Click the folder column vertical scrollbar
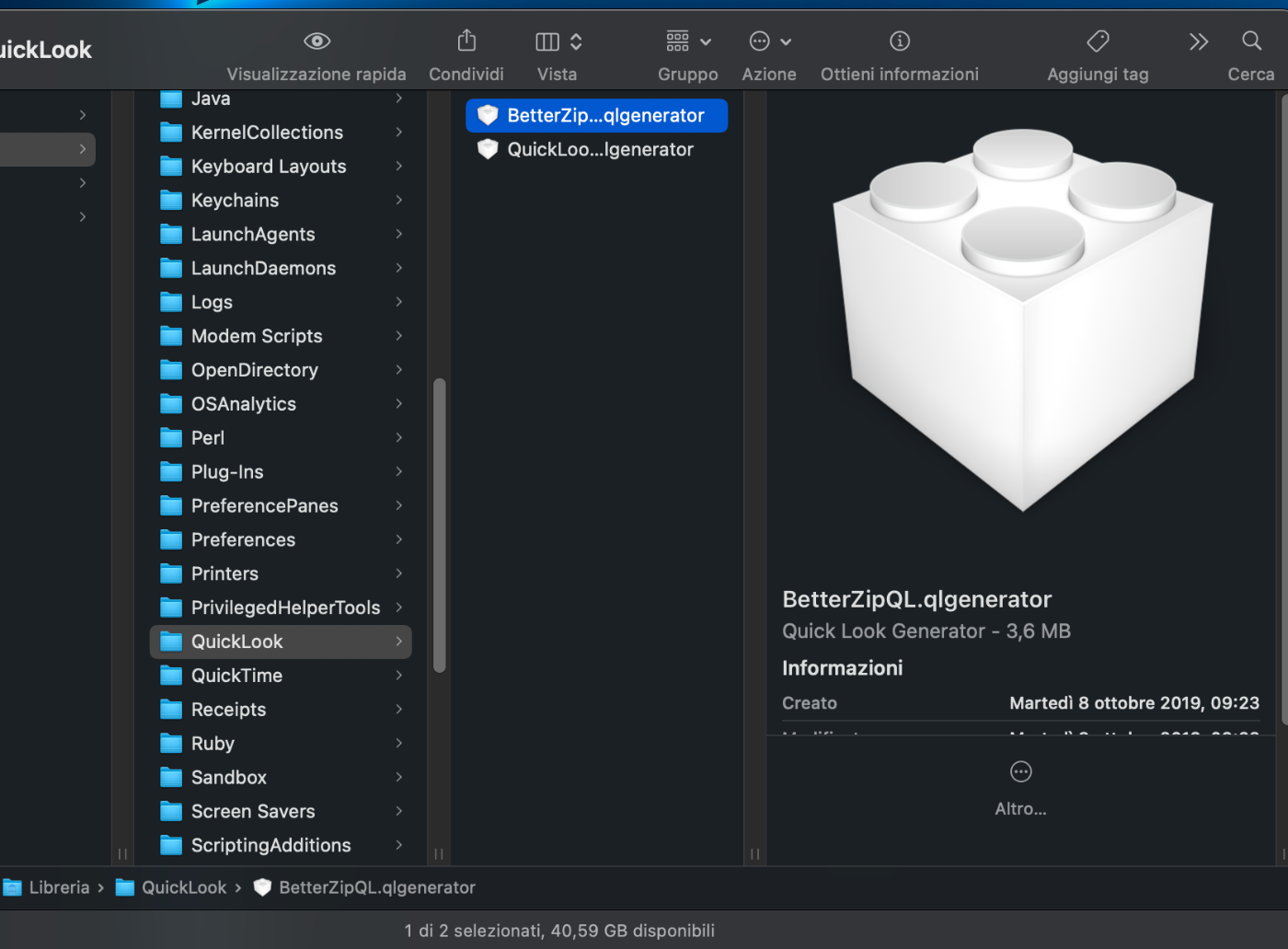The width and height of the screenshot is (1288, 949). click(440, 526)
